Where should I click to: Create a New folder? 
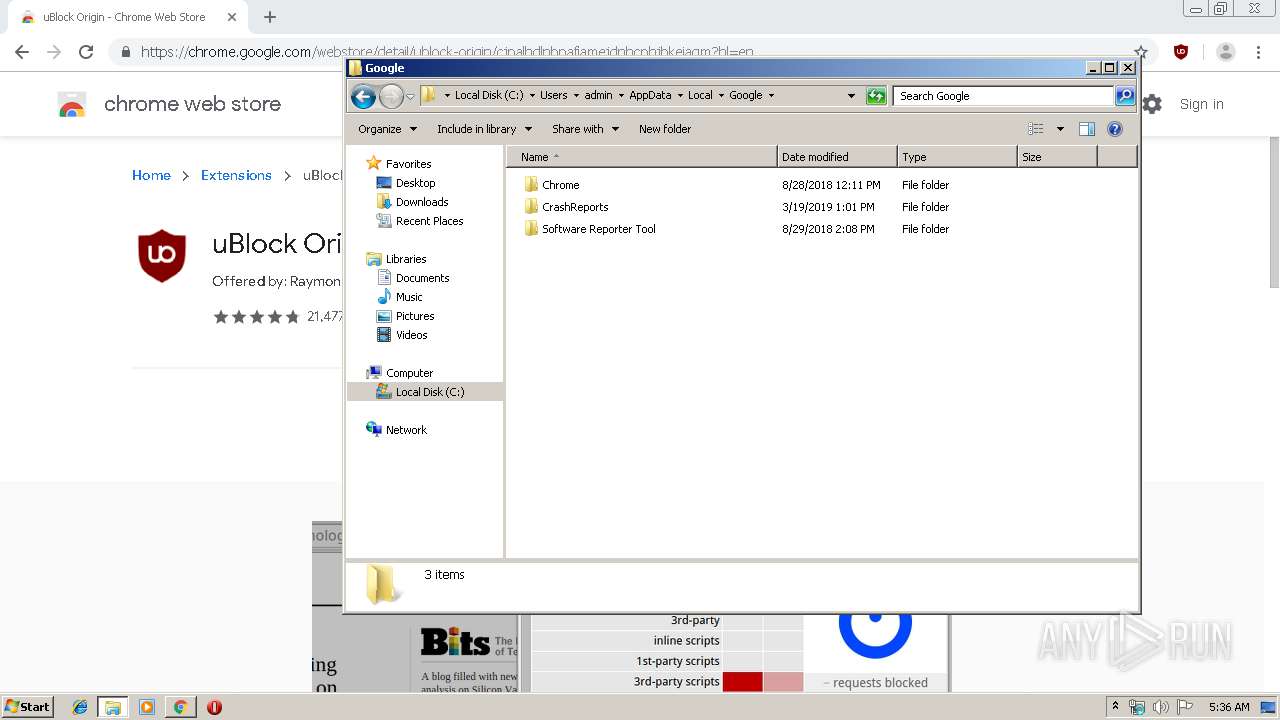click(665, 129)
